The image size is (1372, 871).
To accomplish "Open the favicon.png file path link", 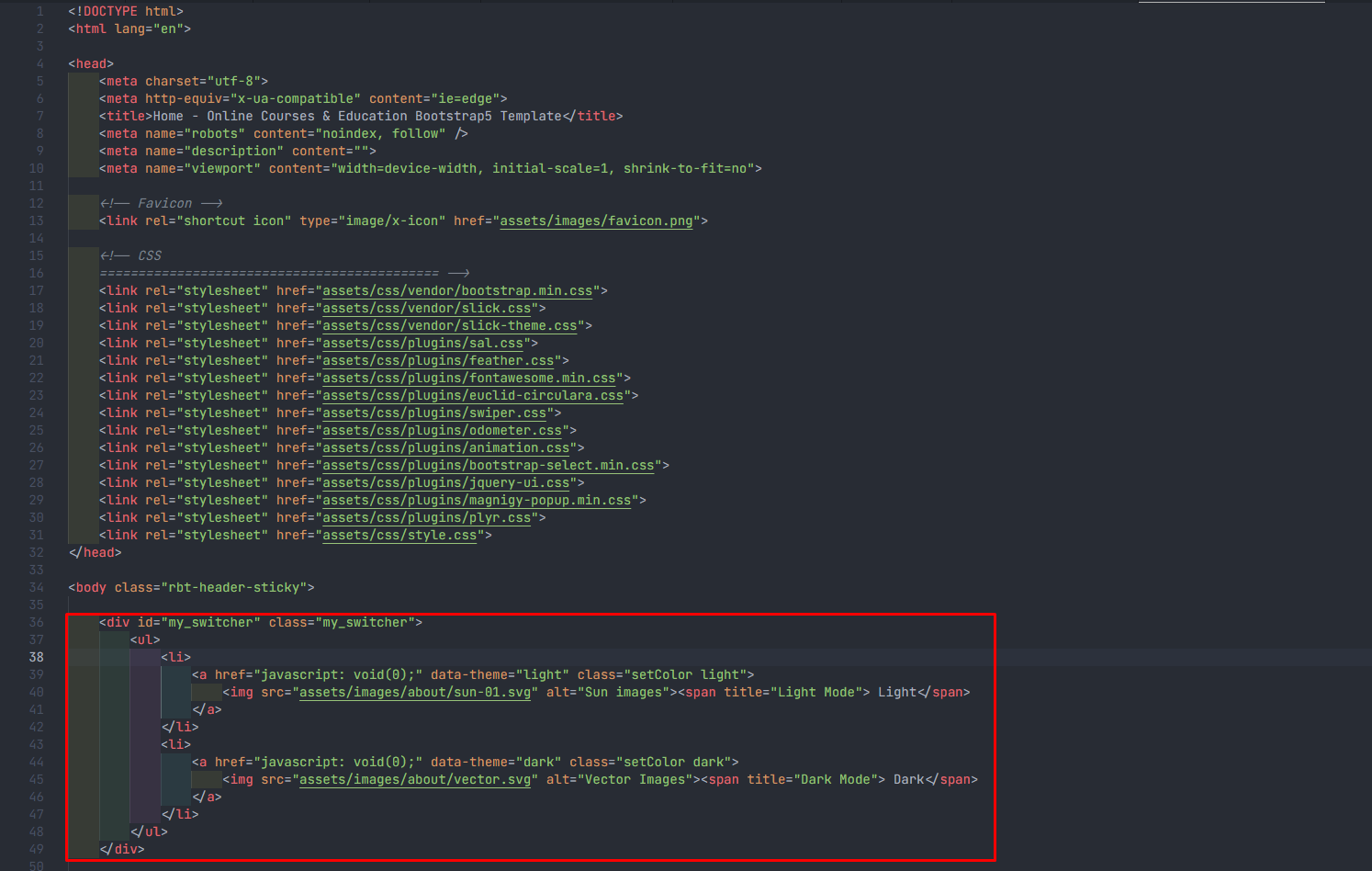I will tap(596, 221).
